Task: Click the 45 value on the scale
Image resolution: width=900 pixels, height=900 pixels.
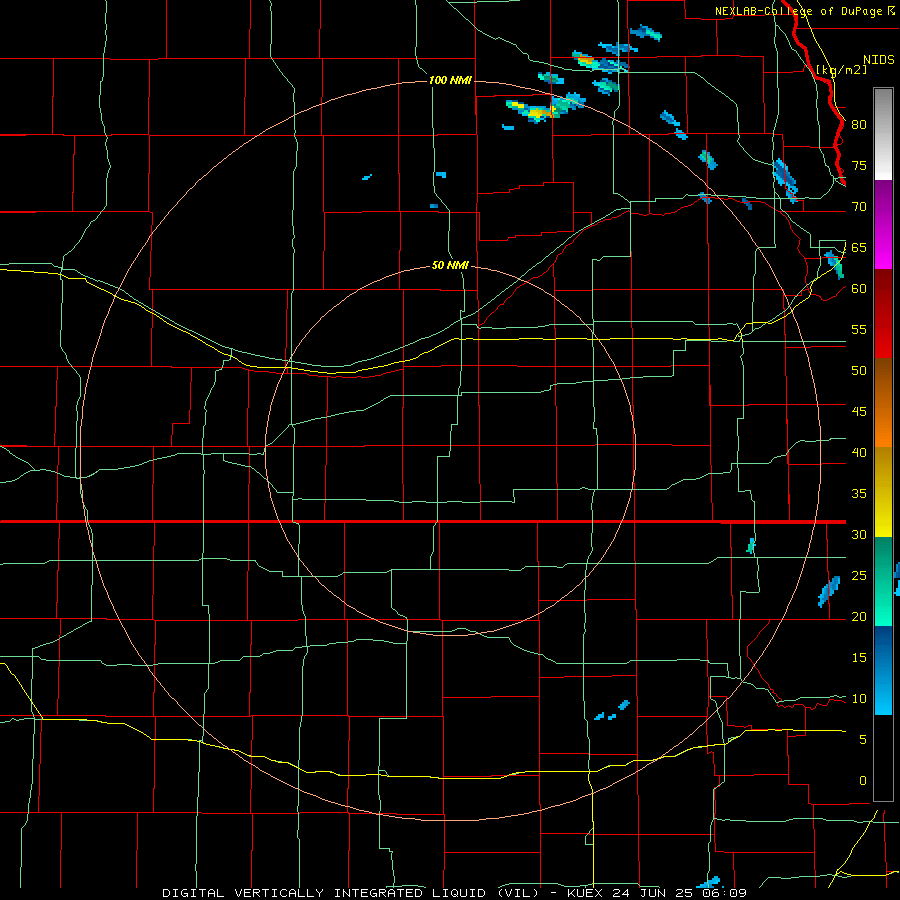Action: [859, 412]
